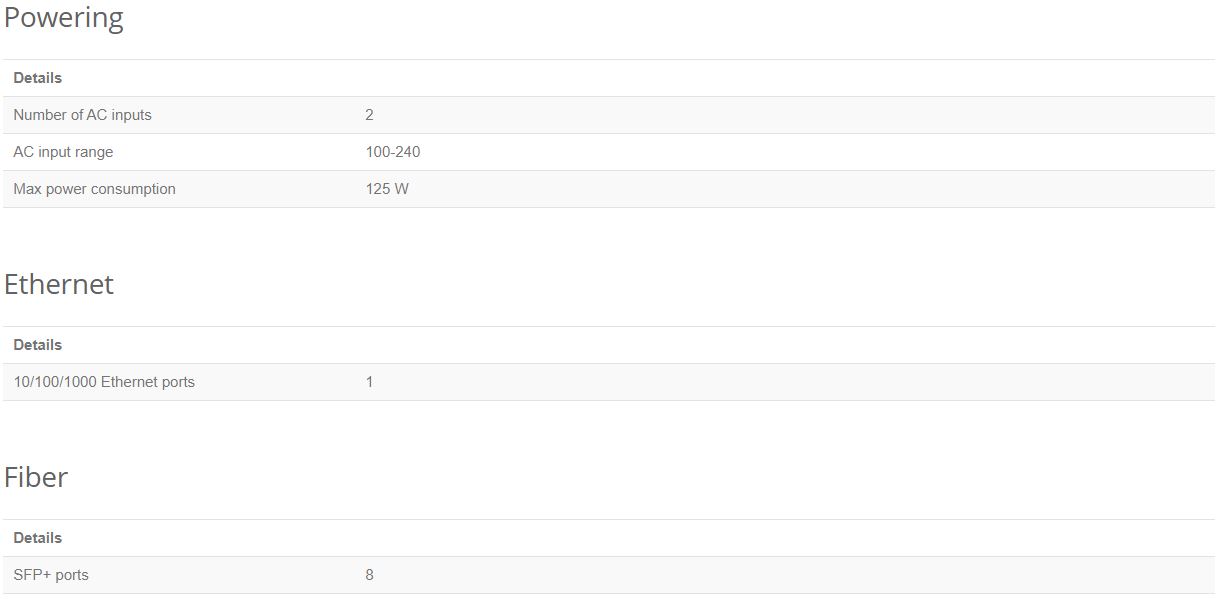1218x599 pixels.
Task: Click the AC input range table row
Action: point(609,152)
